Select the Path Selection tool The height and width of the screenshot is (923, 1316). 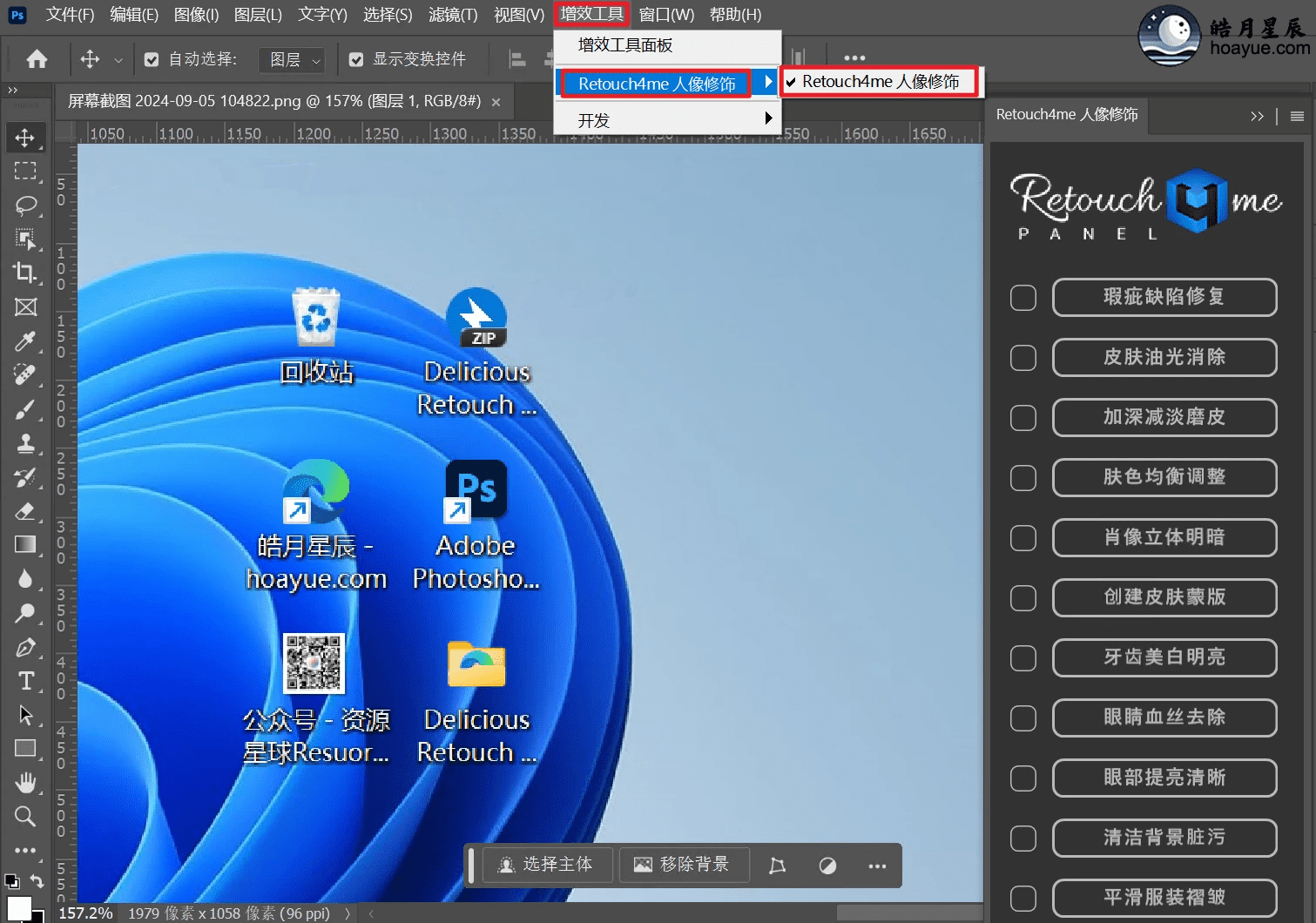point(25,715)
